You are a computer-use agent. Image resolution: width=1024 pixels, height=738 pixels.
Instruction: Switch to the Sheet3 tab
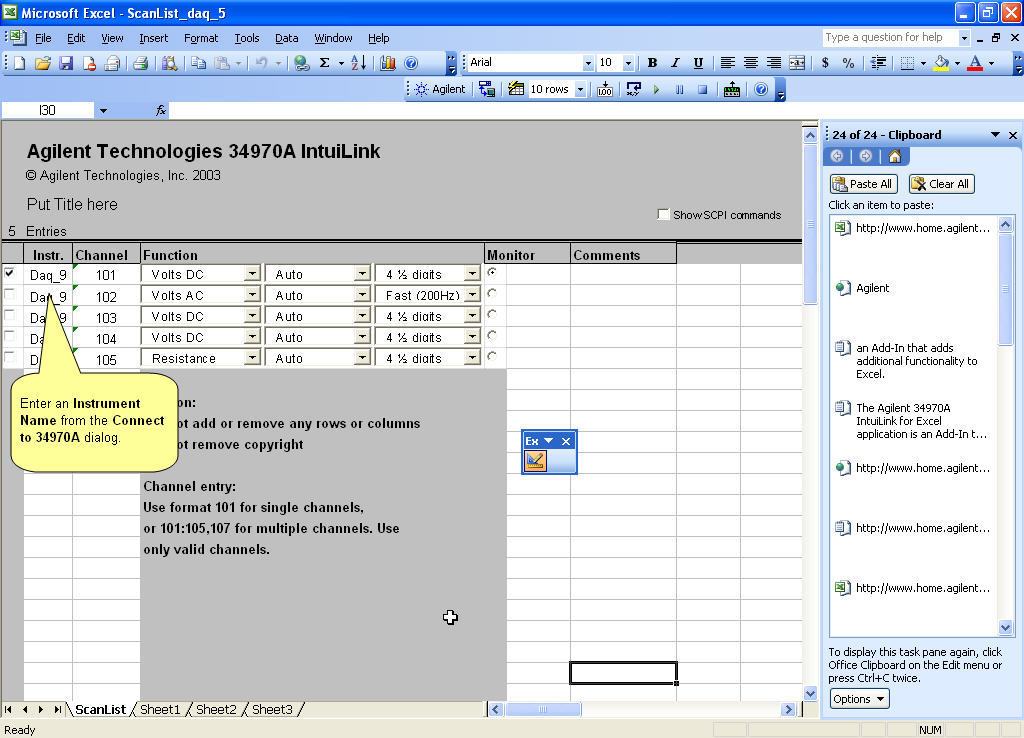pos(272,709)
